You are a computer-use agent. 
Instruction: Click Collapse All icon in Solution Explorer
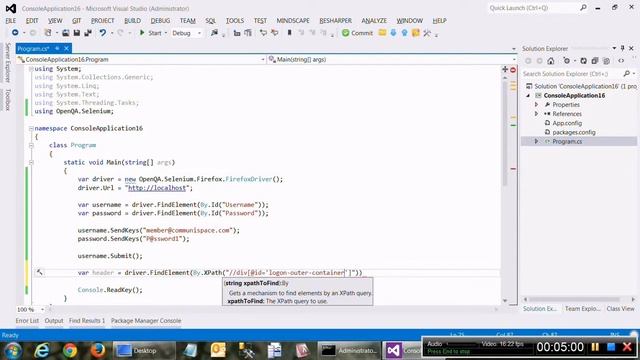(595, 61)
